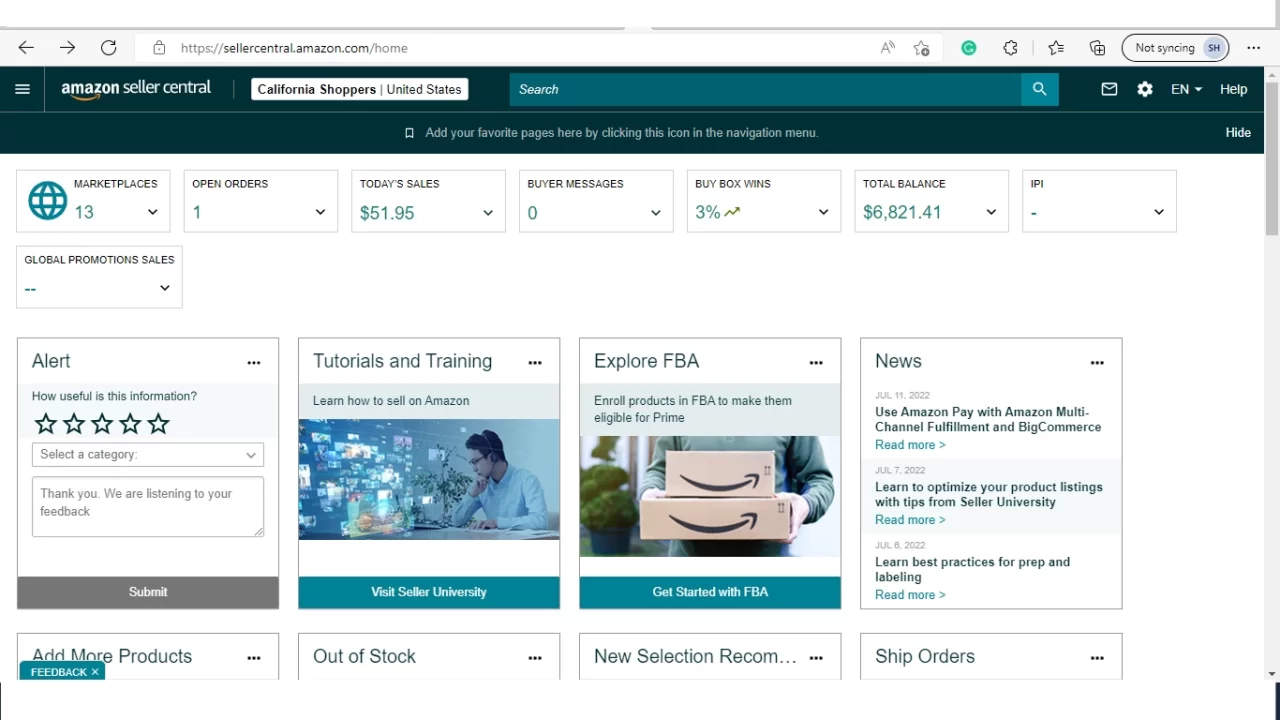Open the hamburger navigation menu
The height and width of the screenshot is (720, 1280).
(22, 89)
